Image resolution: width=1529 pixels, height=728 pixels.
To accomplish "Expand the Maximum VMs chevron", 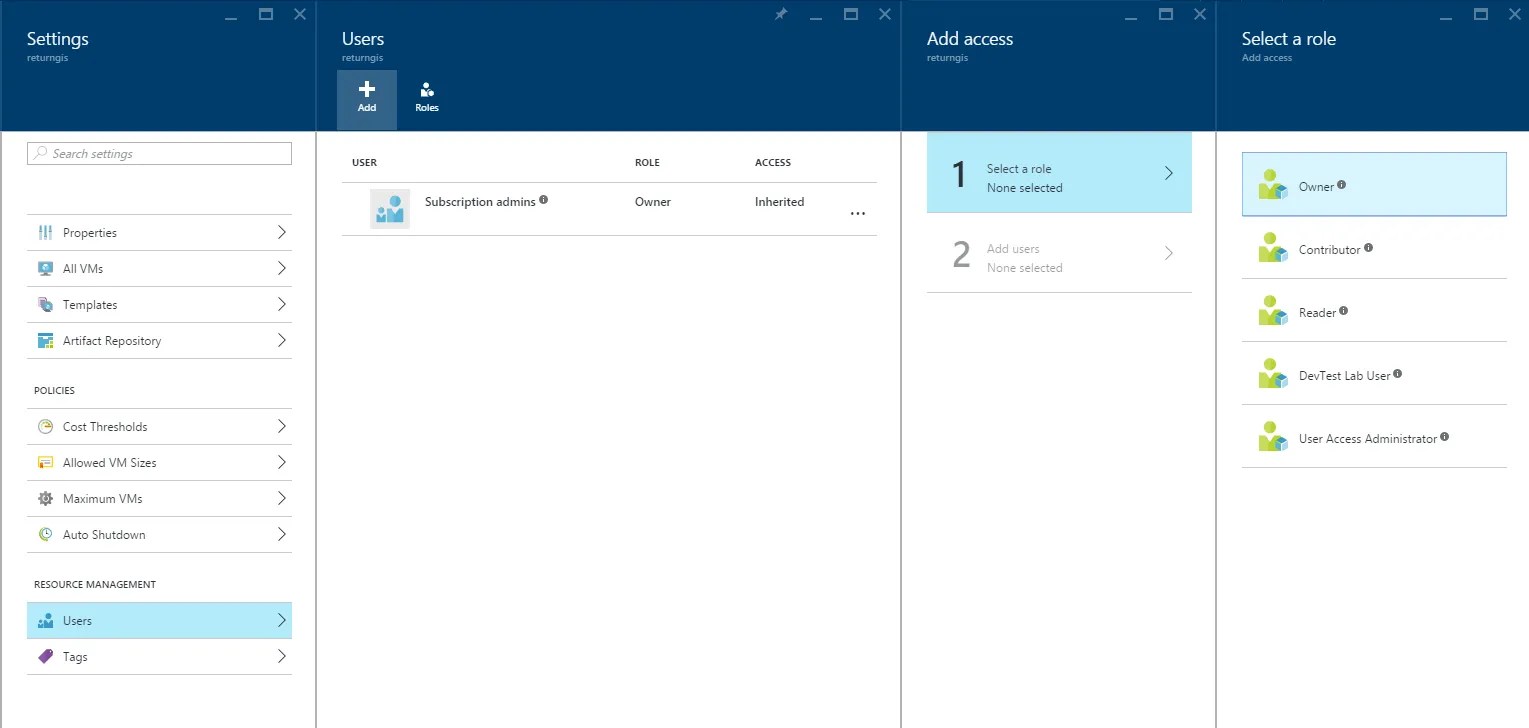I will pos(282,499).
